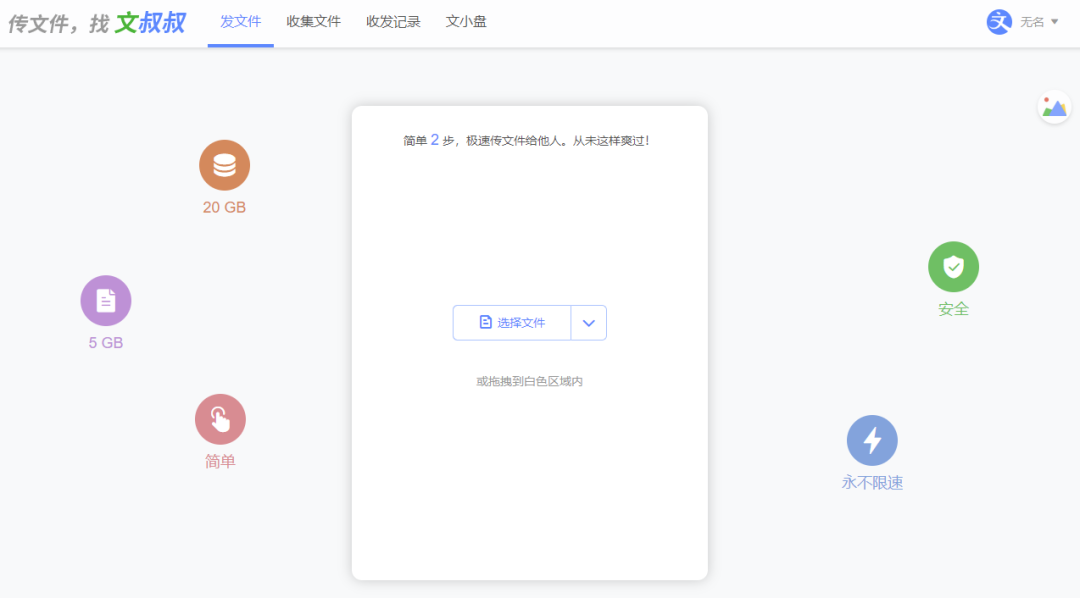Open the 收发记录 tab
This screenshot has height=598, width=1080.
[393, 22]
